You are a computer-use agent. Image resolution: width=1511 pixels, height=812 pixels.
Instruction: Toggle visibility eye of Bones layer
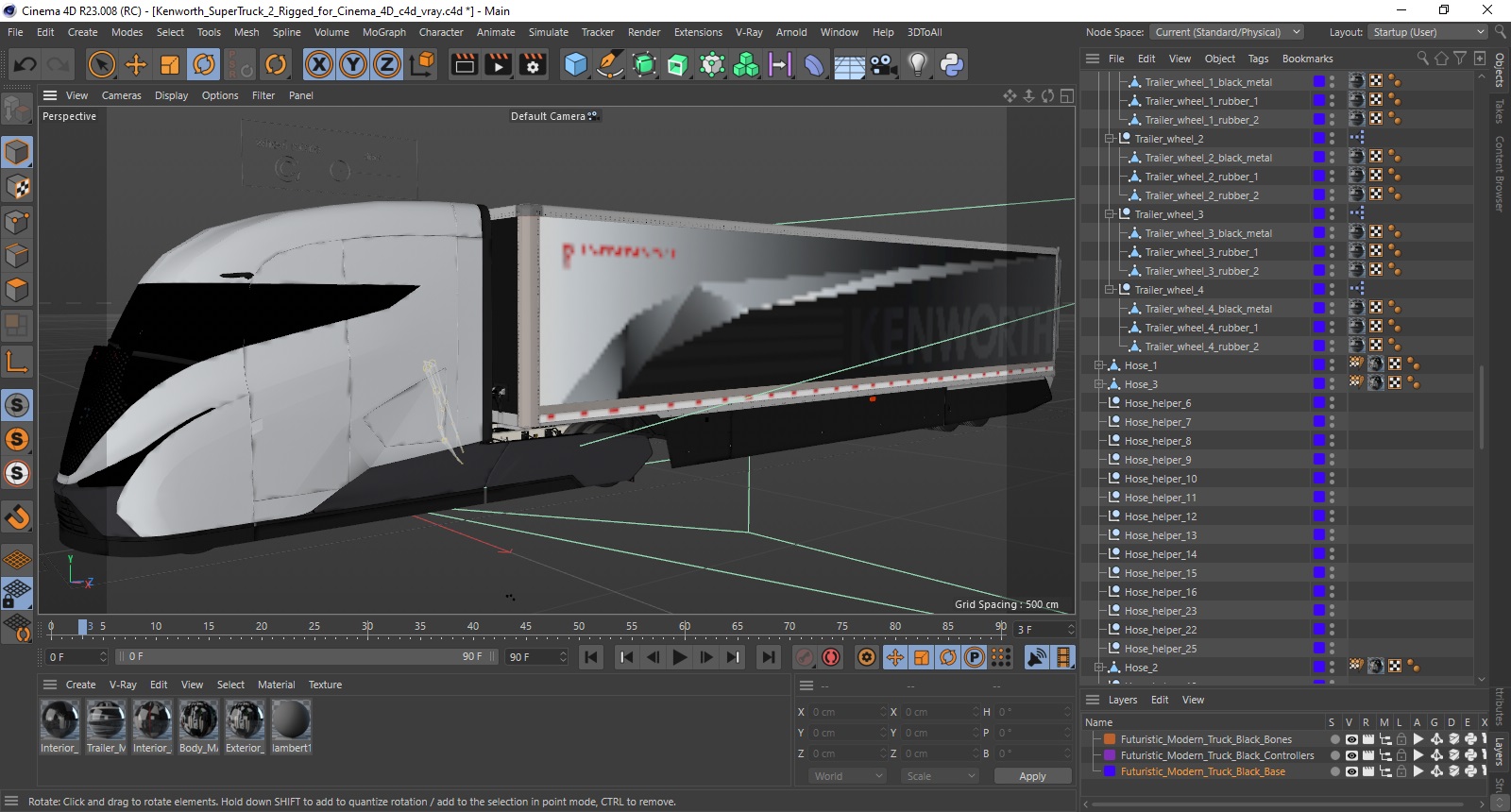1351,739
